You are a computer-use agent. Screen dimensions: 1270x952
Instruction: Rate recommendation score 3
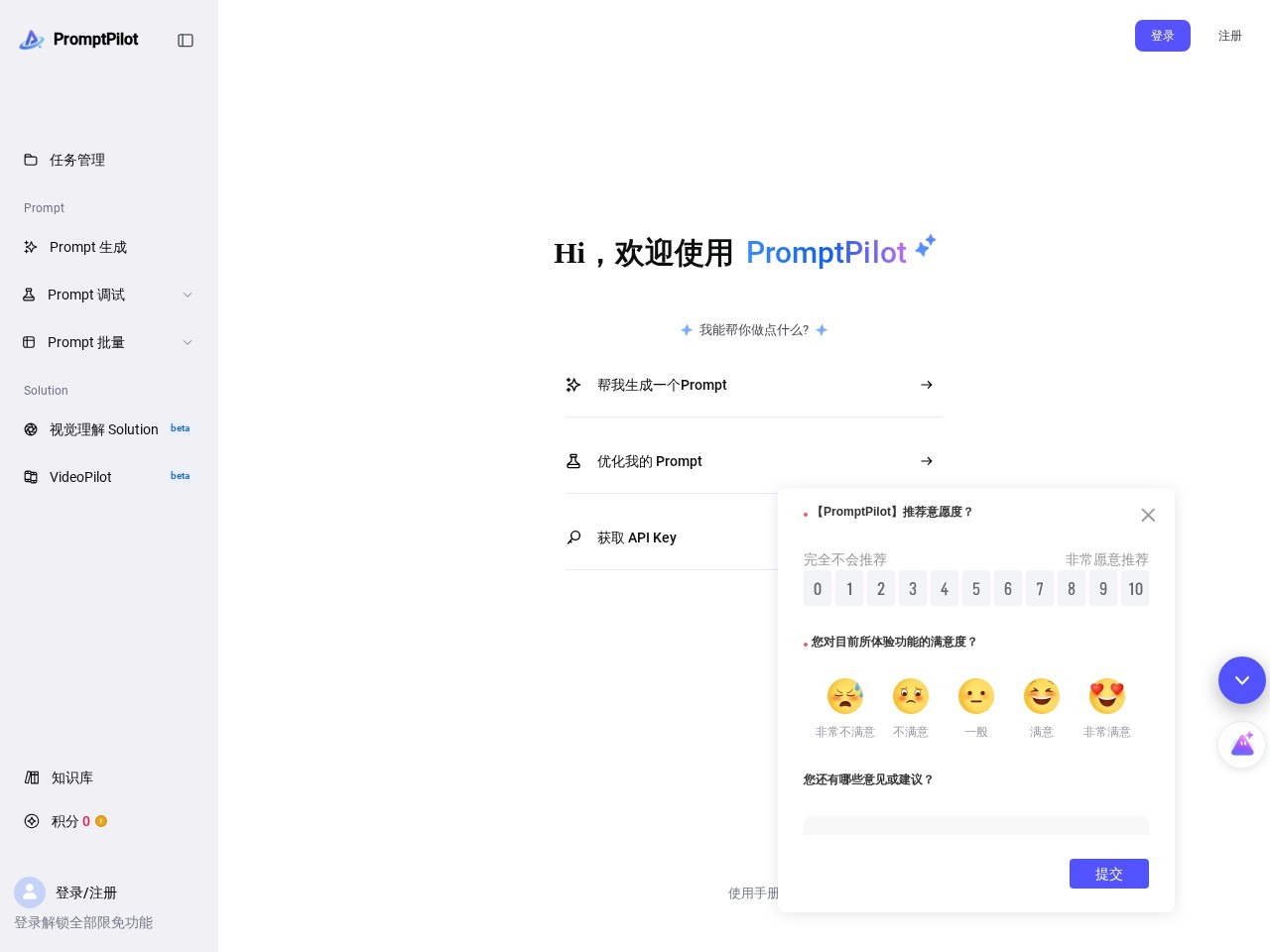click(x=913, y=589)
